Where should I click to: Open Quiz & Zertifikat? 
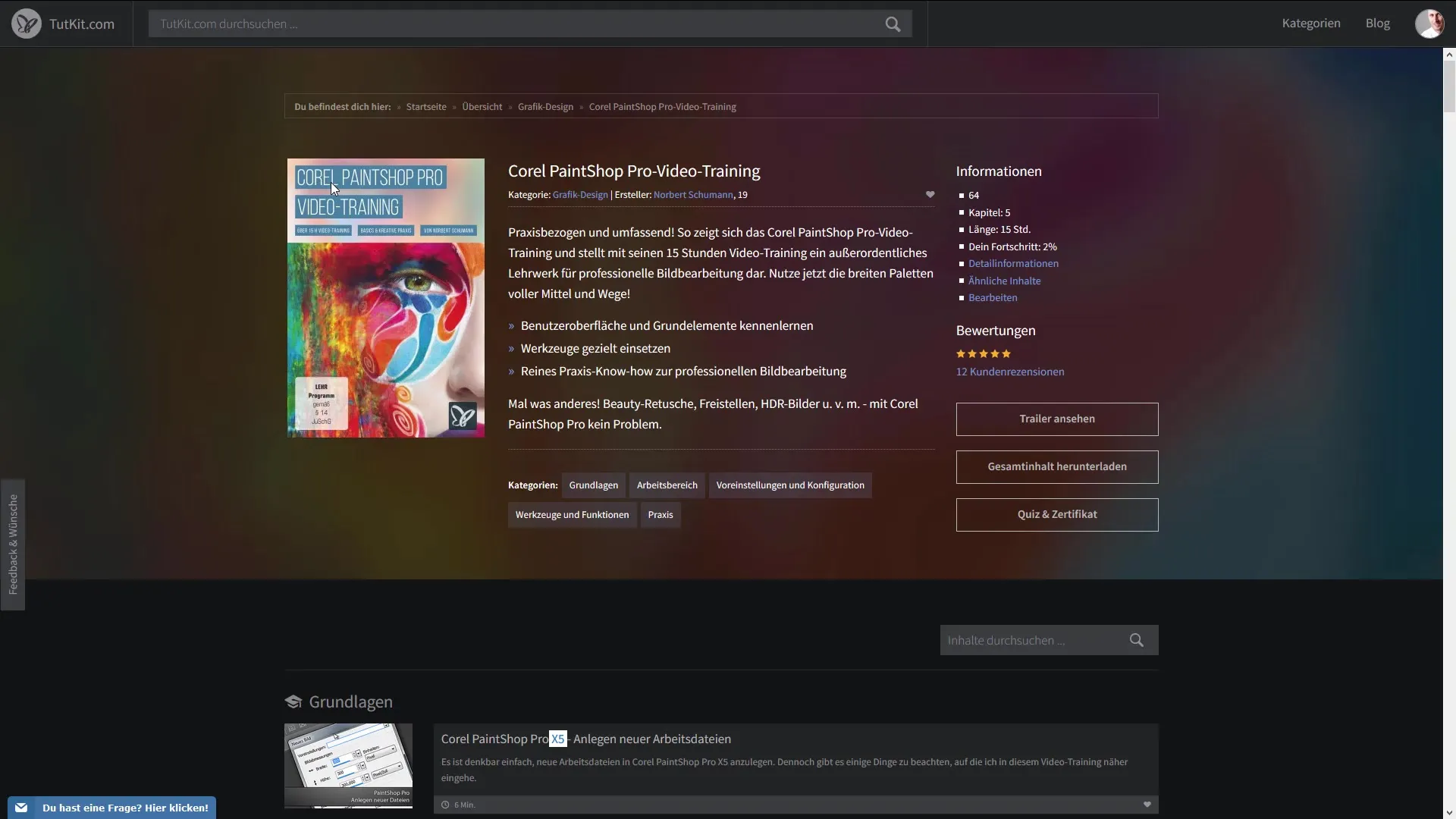click(1057, 515)
